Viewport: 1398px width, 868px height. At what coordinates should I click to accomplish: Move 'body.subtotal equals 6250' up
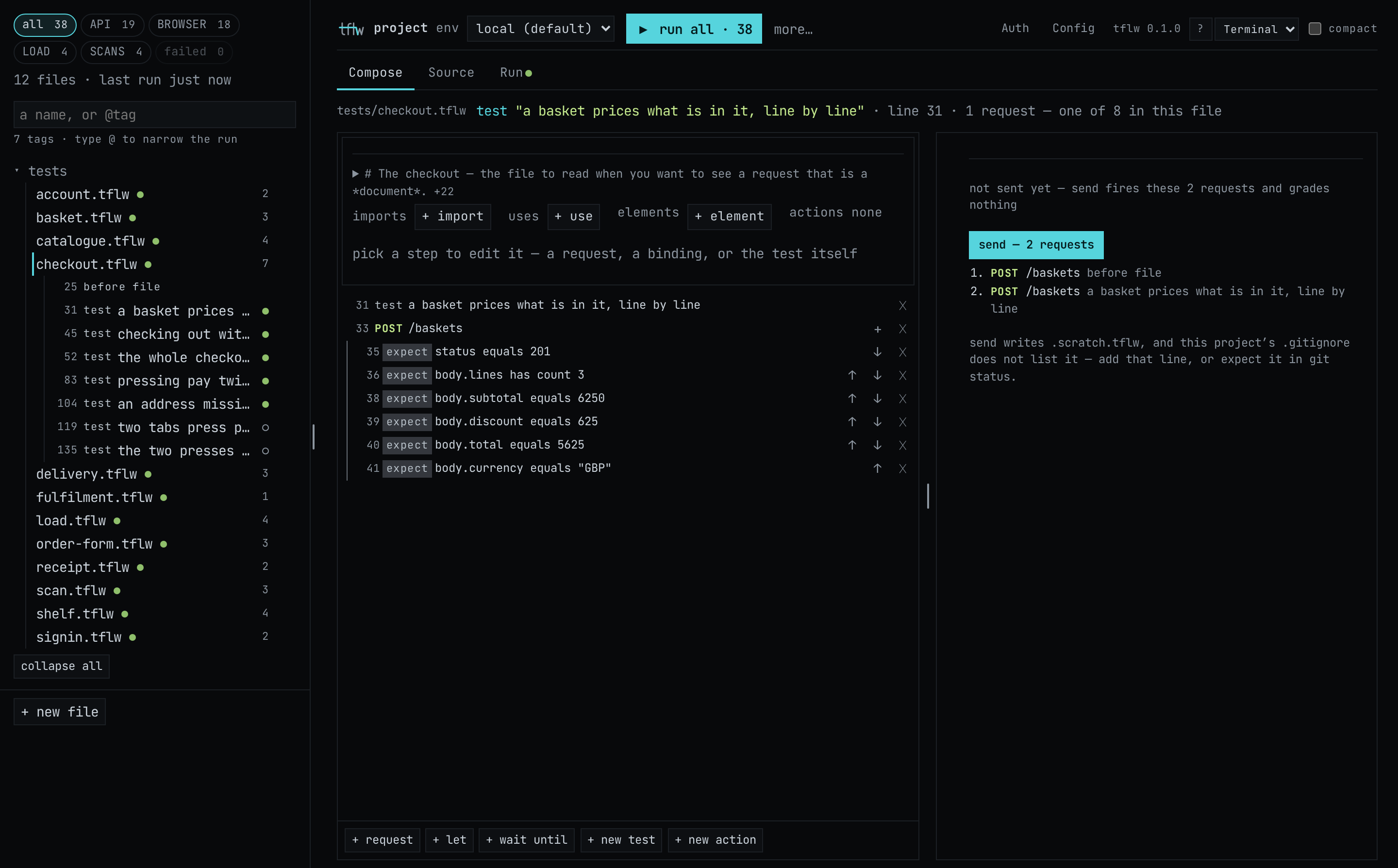click(851, 399)
